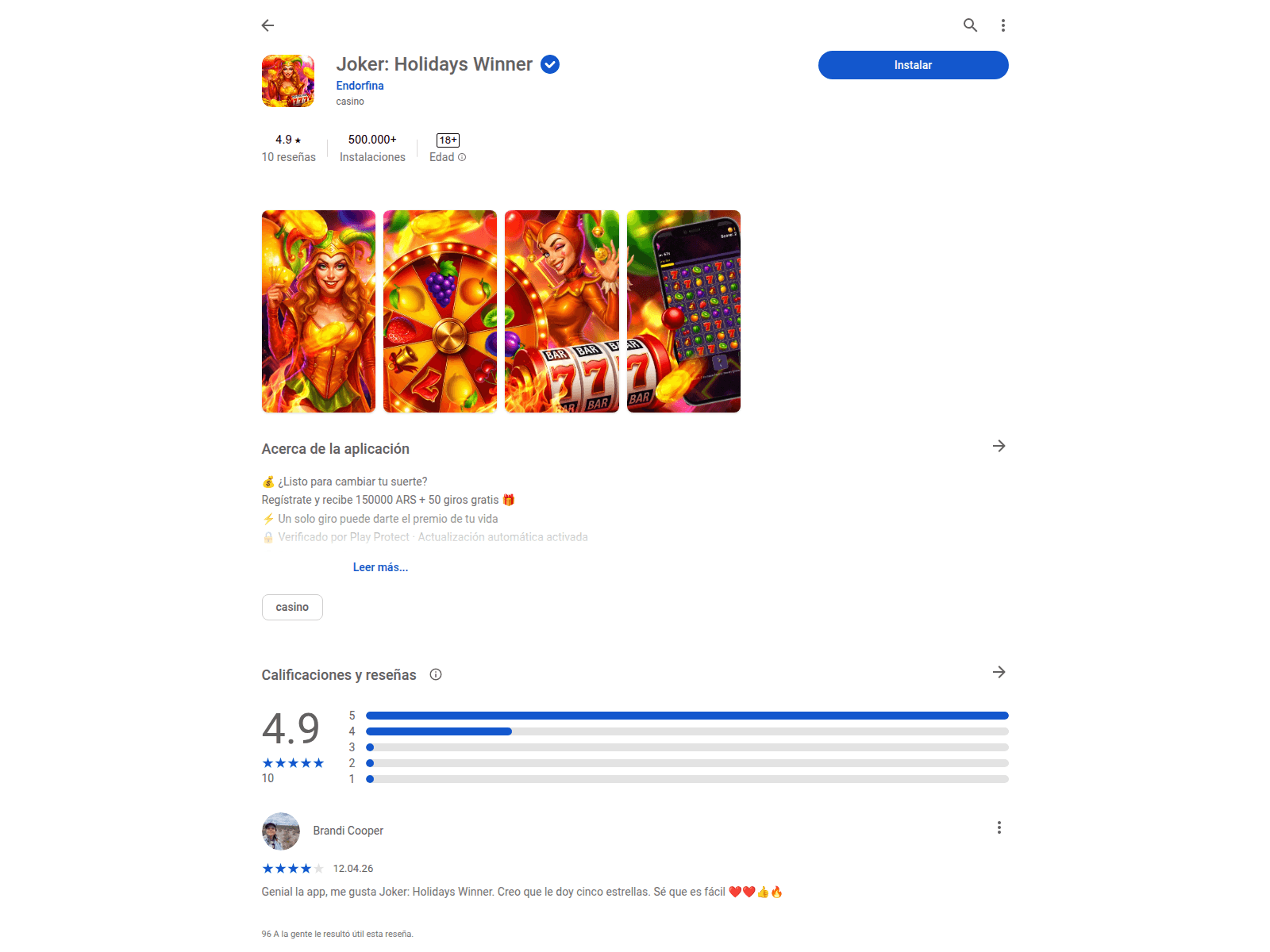Expand description with Leer más link
1270x952 pixels.
380,567
